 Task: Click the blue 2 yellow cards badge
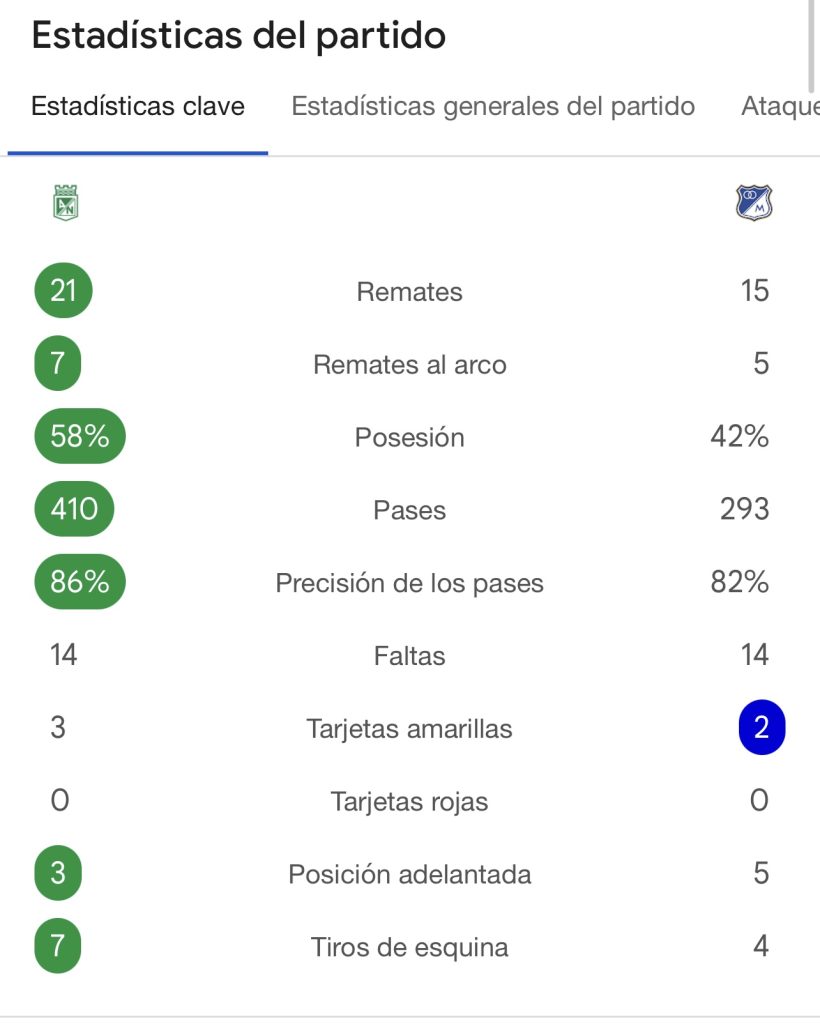[x=761, y=727]
